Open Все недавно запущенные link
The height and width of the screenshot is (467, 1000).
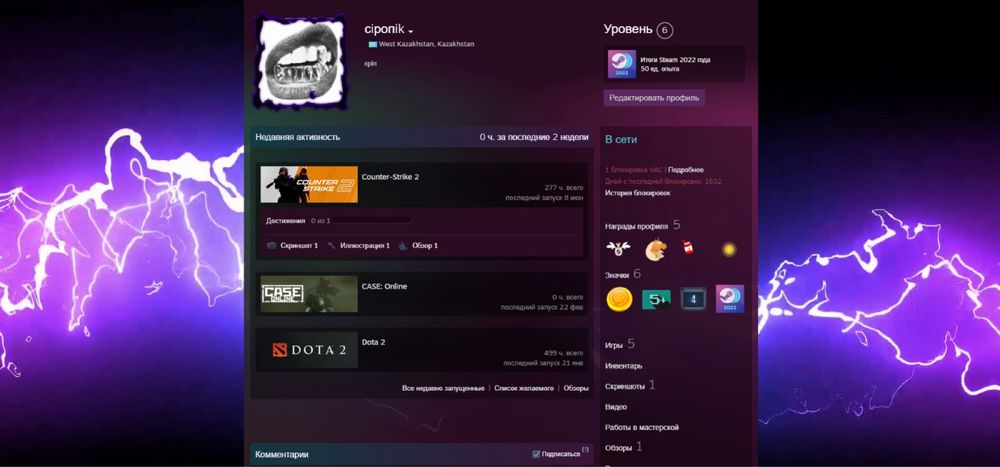click(443, 388)
